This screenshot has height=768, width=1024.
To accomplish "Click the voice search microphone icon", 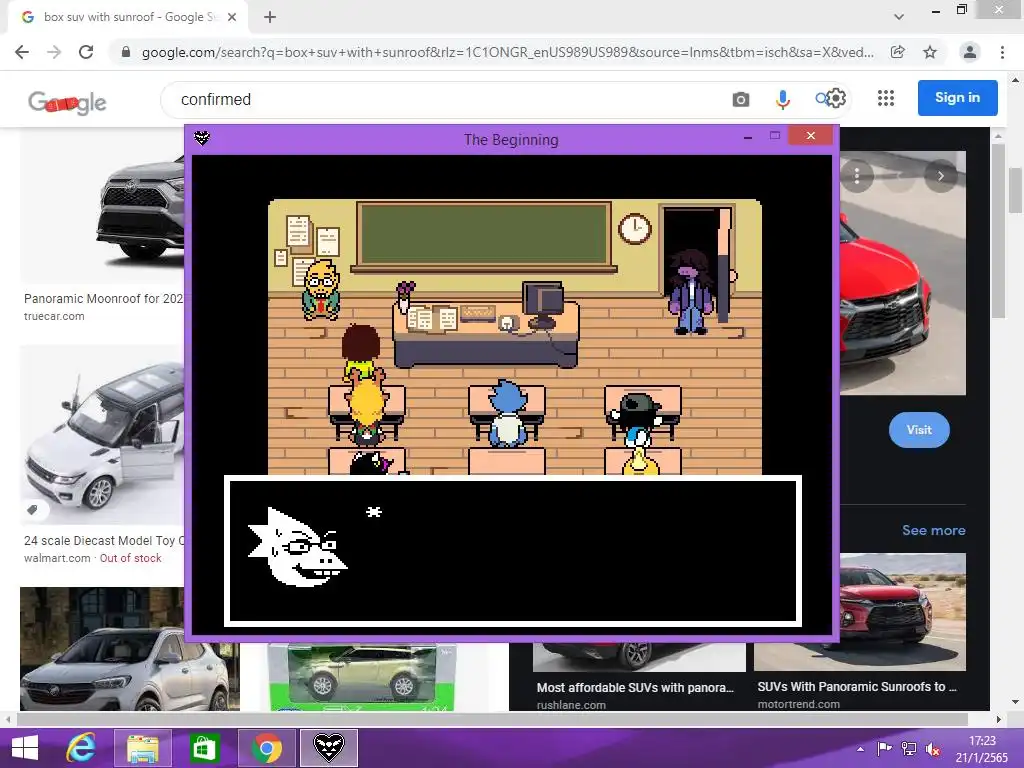I will (782, 99).
